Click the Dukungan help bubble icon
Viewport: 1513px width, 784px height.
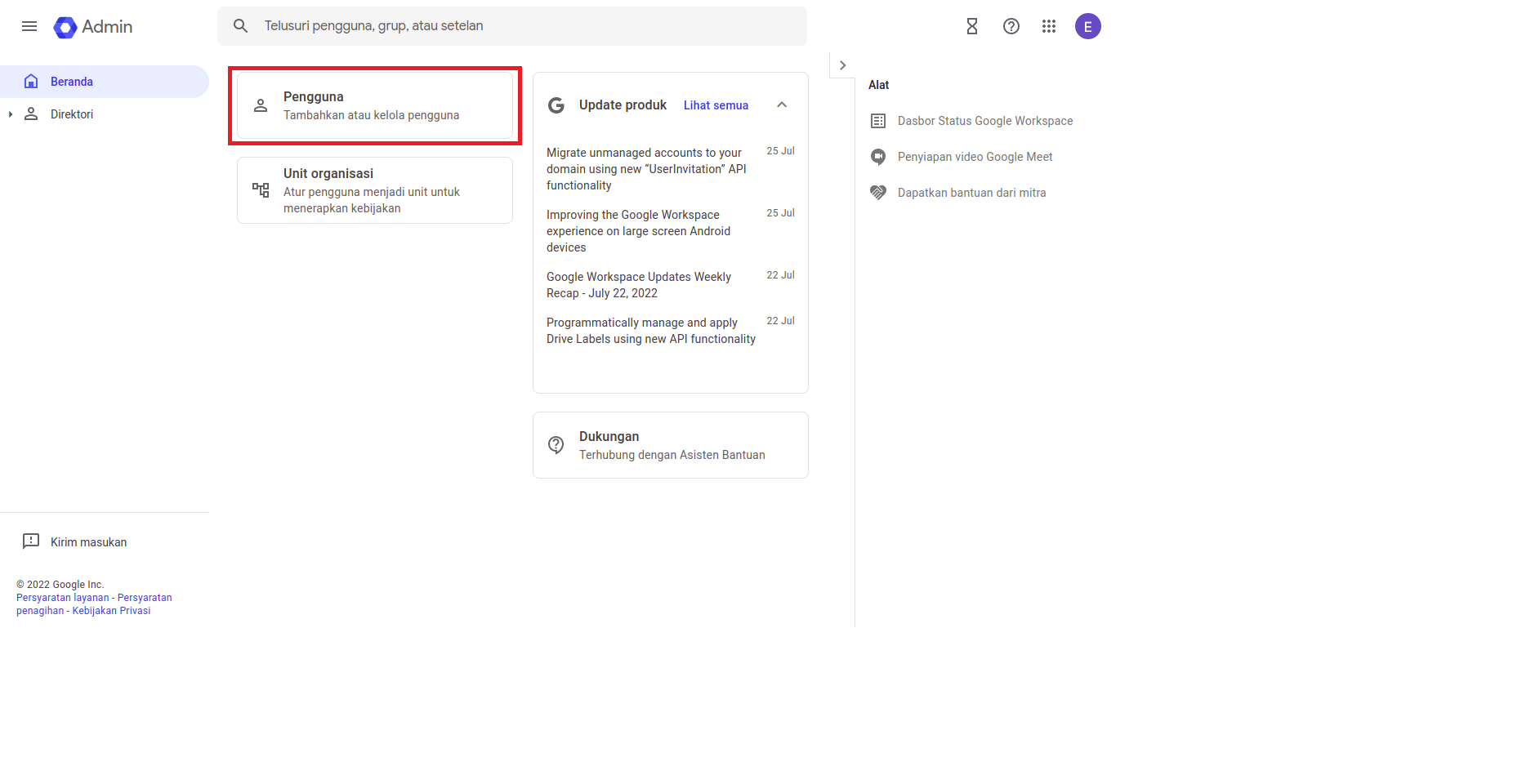pos(556,445)
